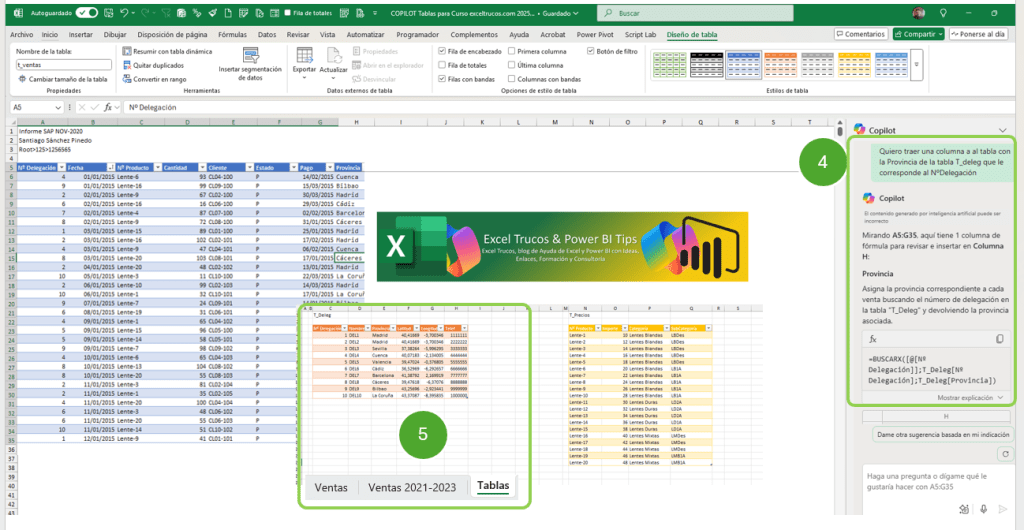Uncheck the Botón de filtro option
The width and height of the screenshot is (1024, 530).
click(x=589, y=51)
